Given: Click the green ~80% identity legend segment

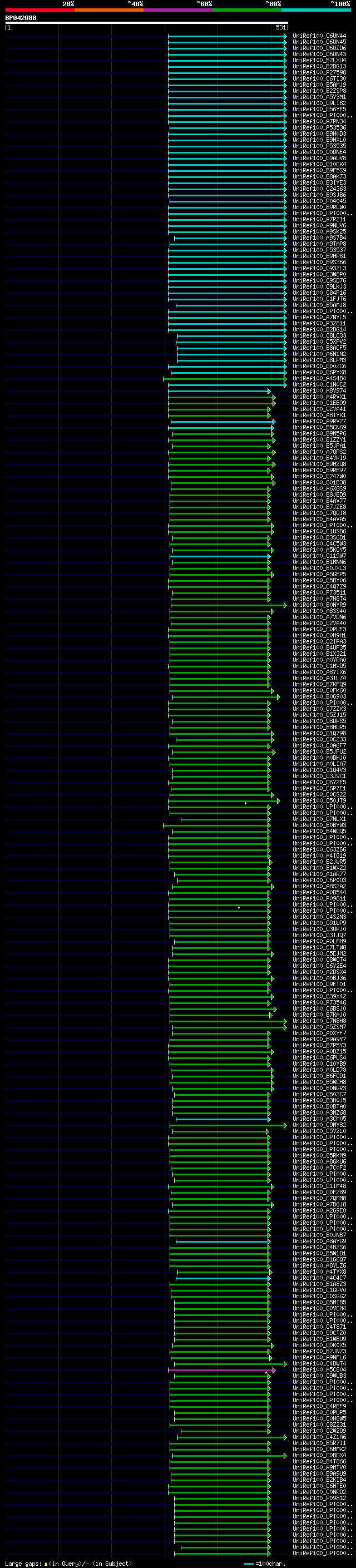Looking at the screenshot, I should coord(246,10).
